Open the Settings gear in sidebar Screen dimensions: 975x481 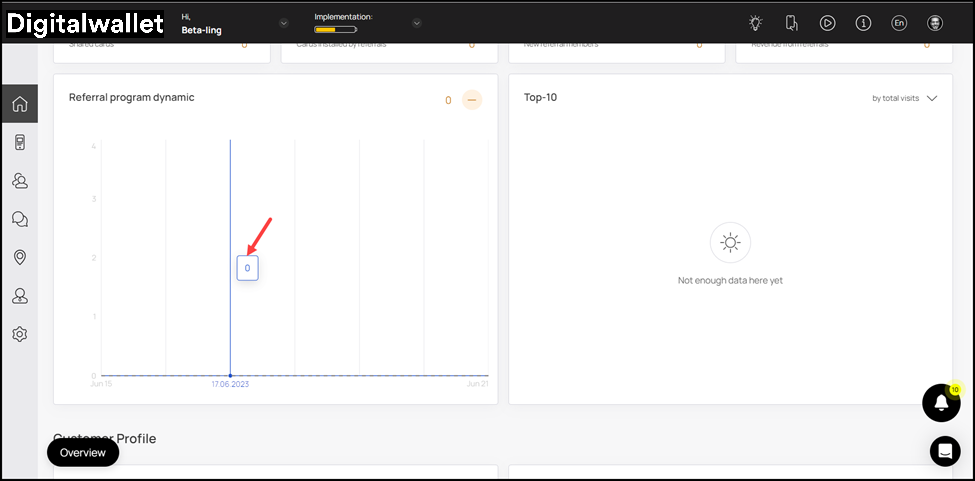[19, 334]
